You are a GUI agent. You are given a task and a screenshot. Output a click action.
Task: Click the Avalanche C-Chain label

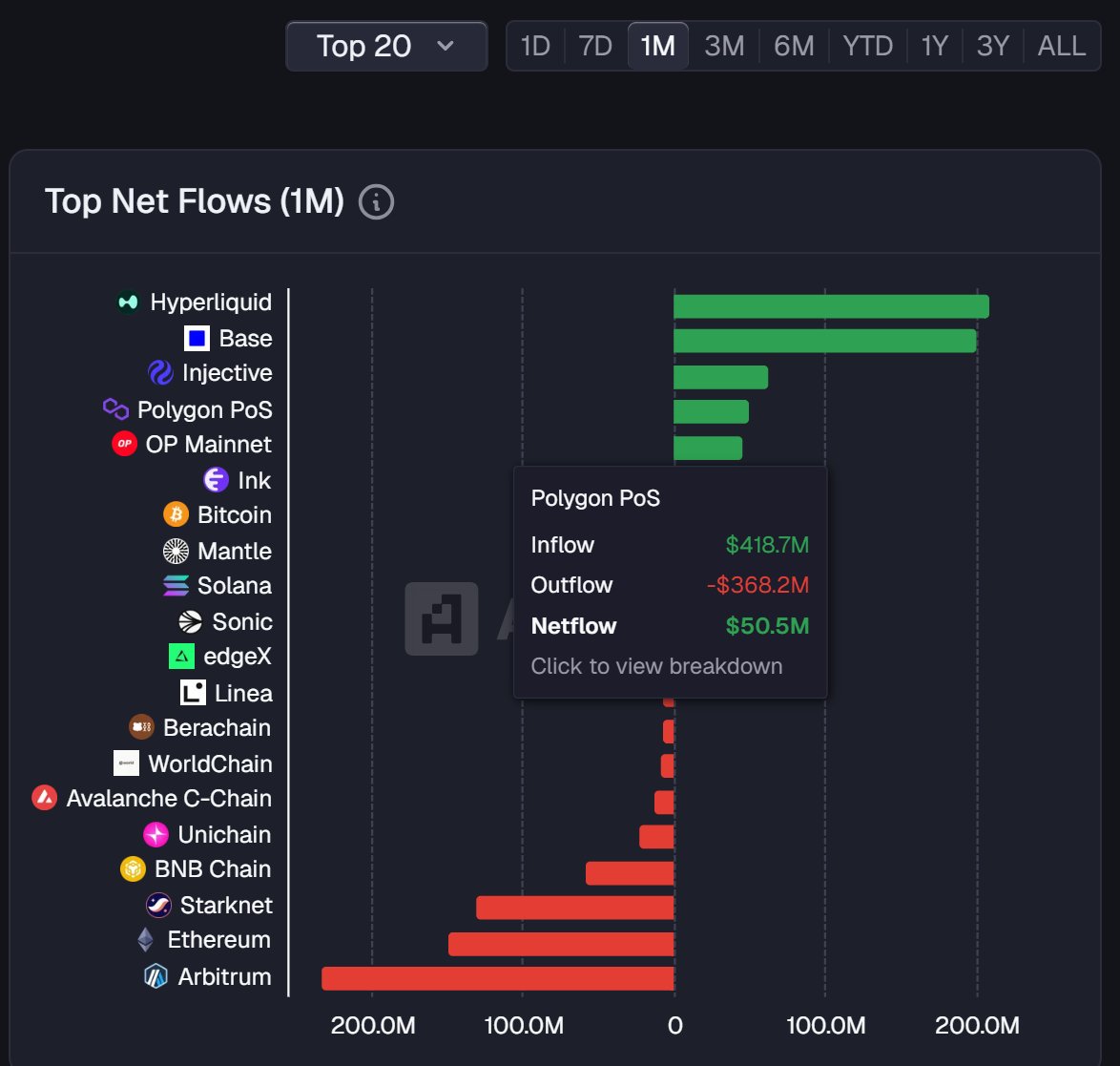[x=169, y=799]
